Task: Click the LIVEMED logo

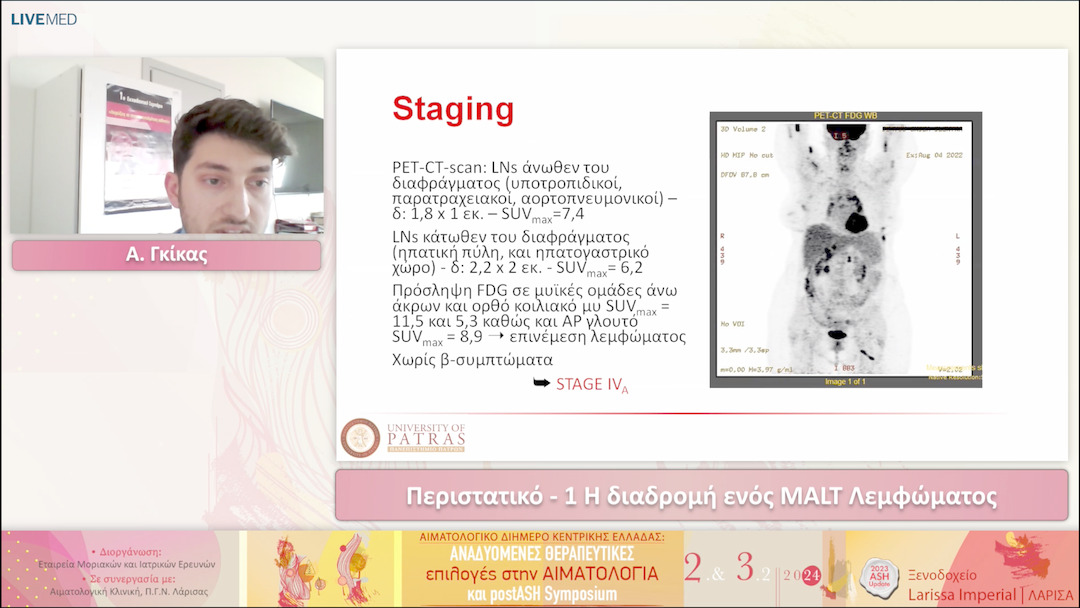Action: (x=43, y=19)
